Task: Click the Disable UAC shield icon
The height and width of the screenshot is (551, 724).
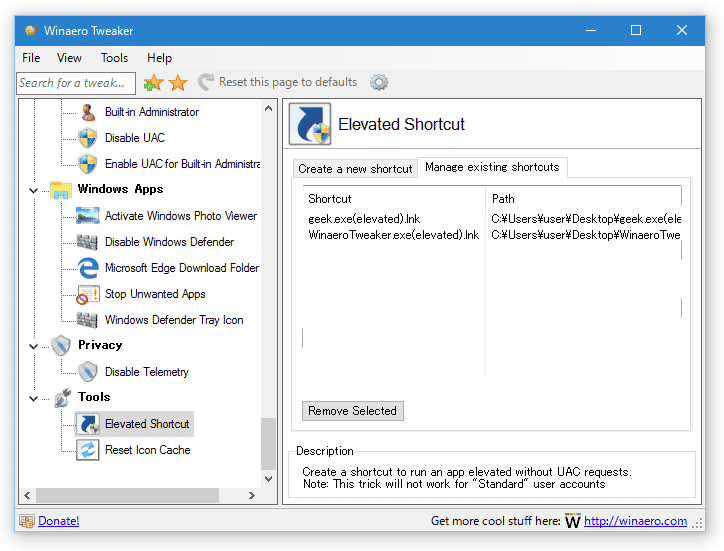Action: click(x=88, y=138)
